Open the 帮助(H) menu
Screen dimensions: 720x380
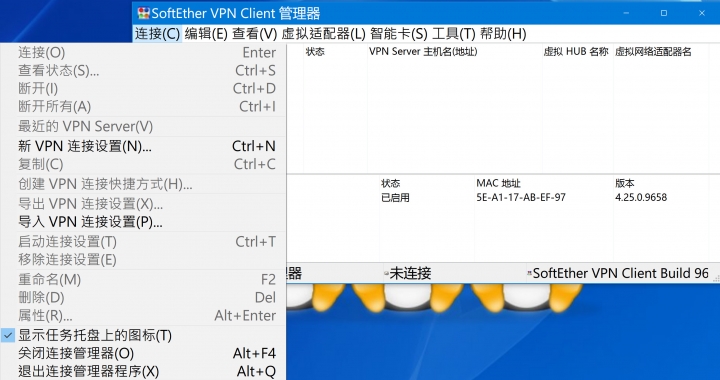(x=503, y=34)
